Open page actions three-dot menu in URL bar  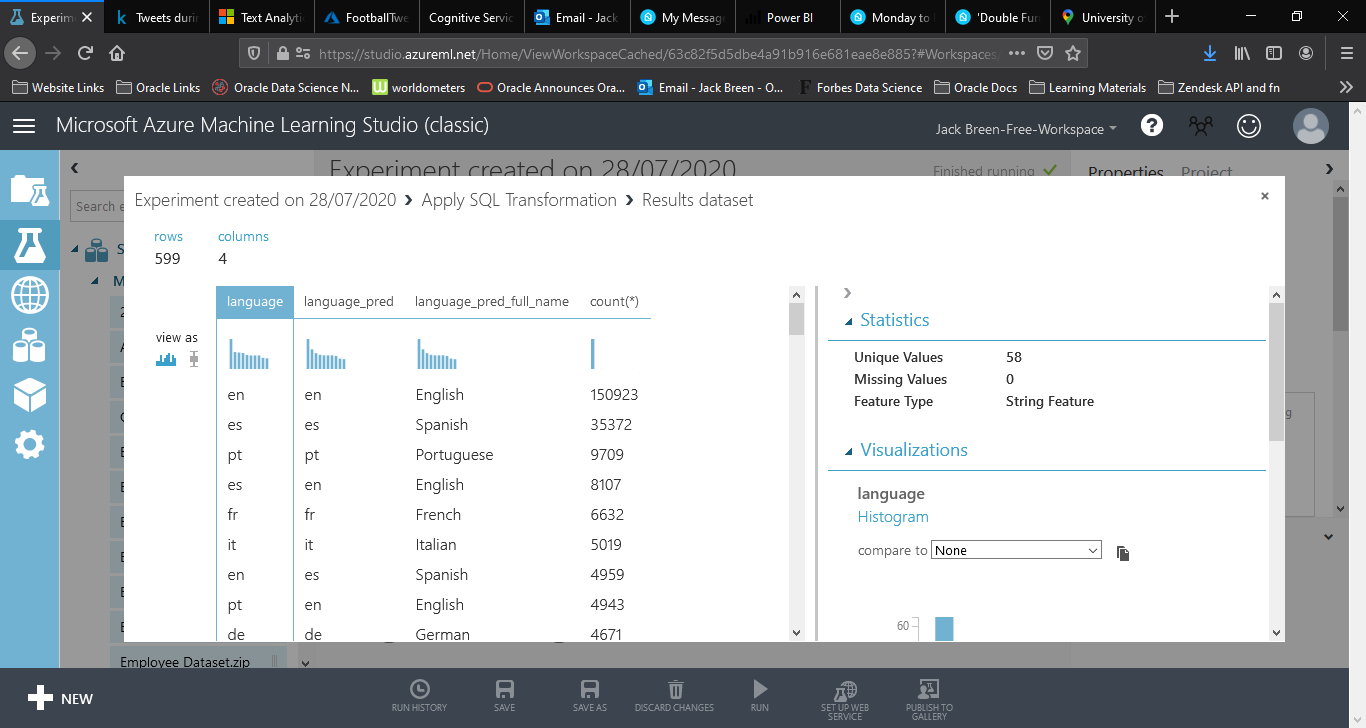(x=1017, y=53)
